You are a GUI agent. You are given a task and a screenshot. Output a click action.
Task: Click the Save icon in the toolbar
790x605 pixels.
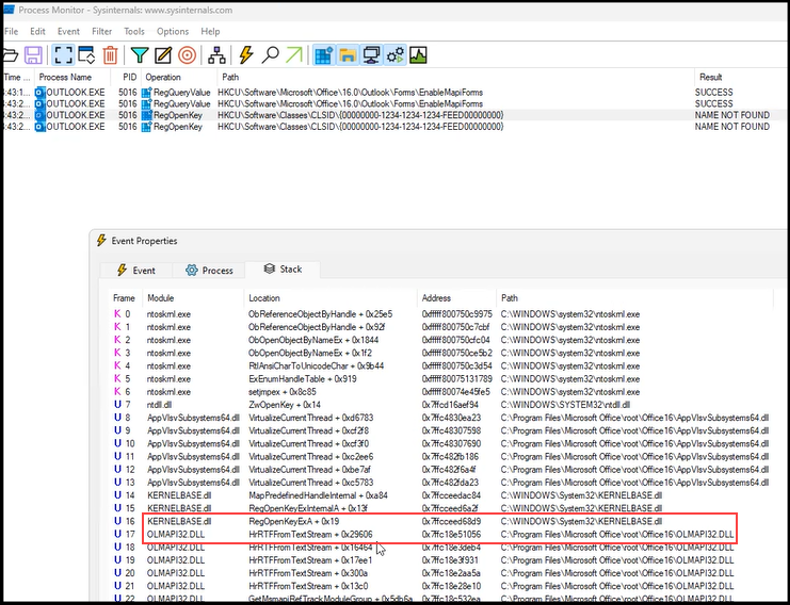(34, 54)
